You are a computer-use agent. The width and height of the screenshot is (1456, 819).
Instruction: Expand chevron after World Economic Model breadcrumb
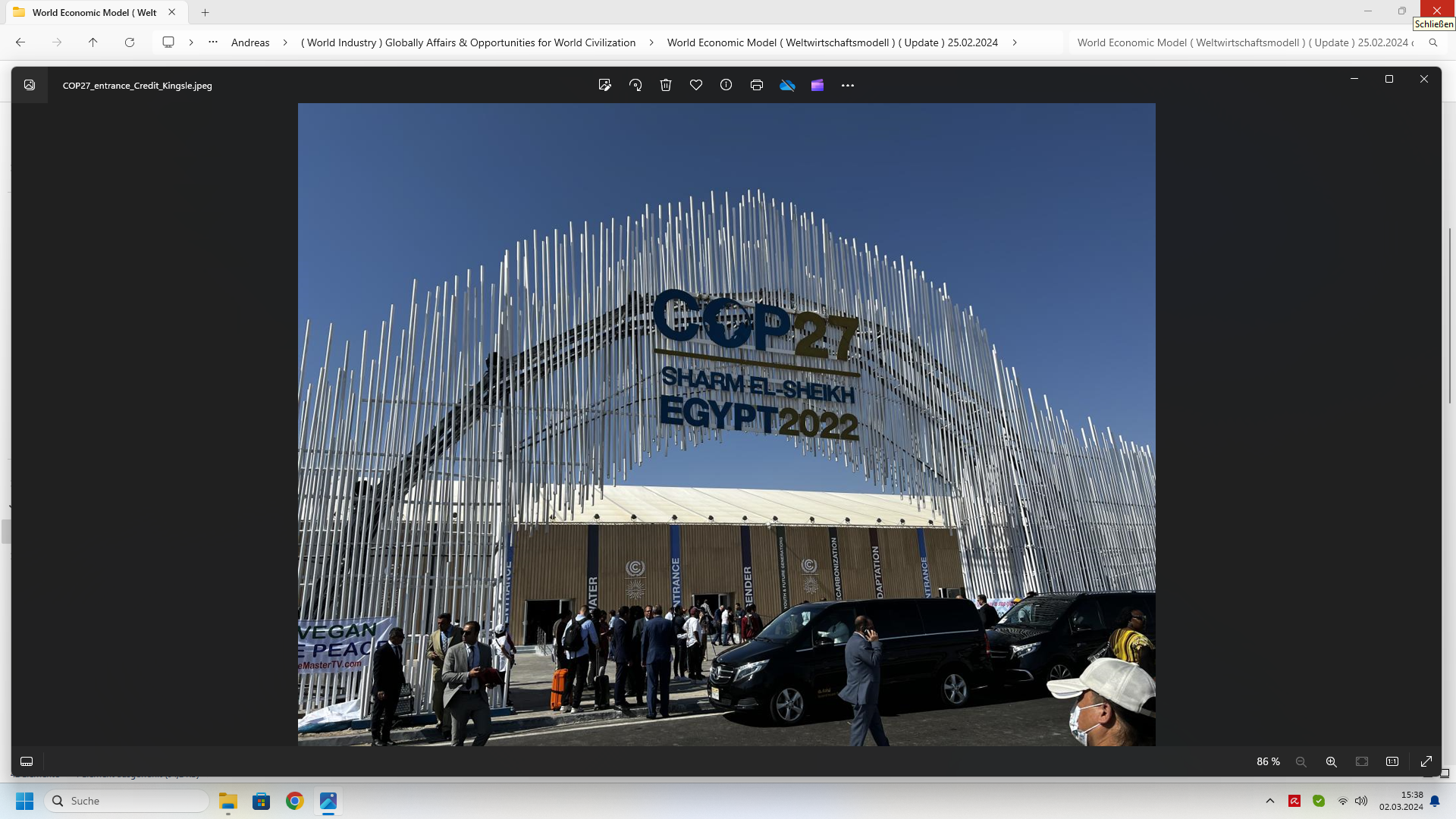tap(1015, 42)
